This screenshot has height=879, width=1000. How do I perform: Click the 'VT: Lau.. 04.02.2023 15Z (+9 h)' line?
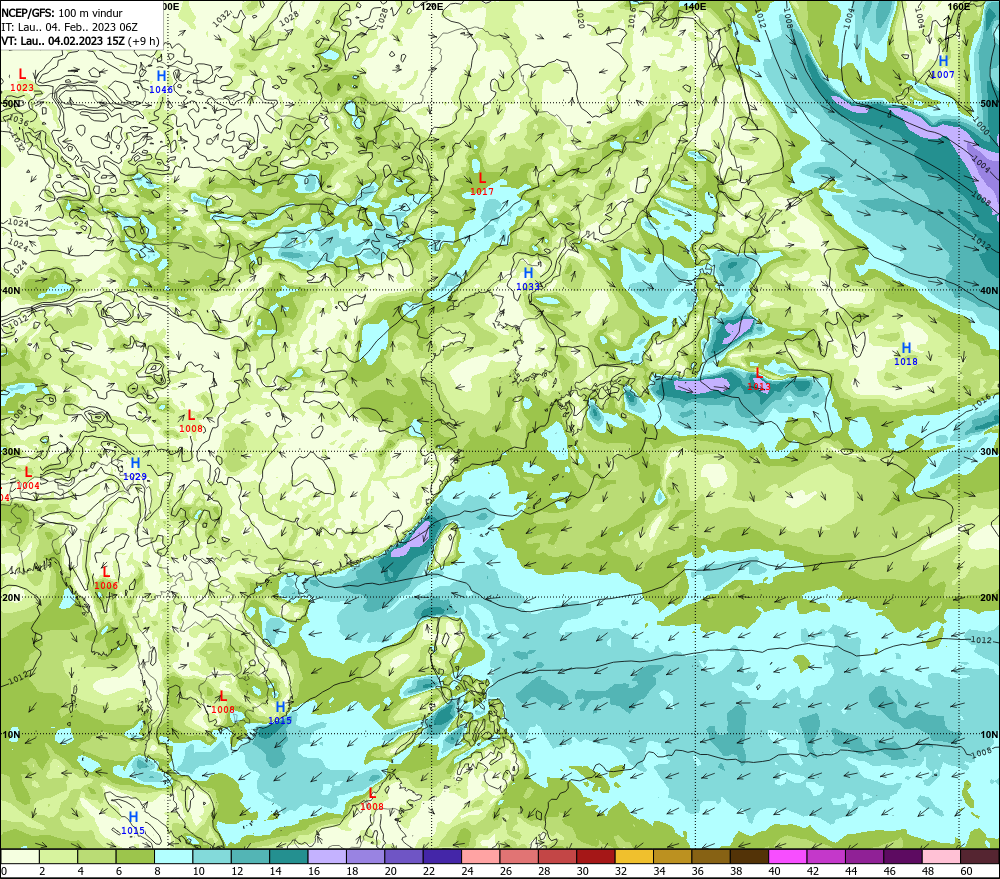pos(80,41)
